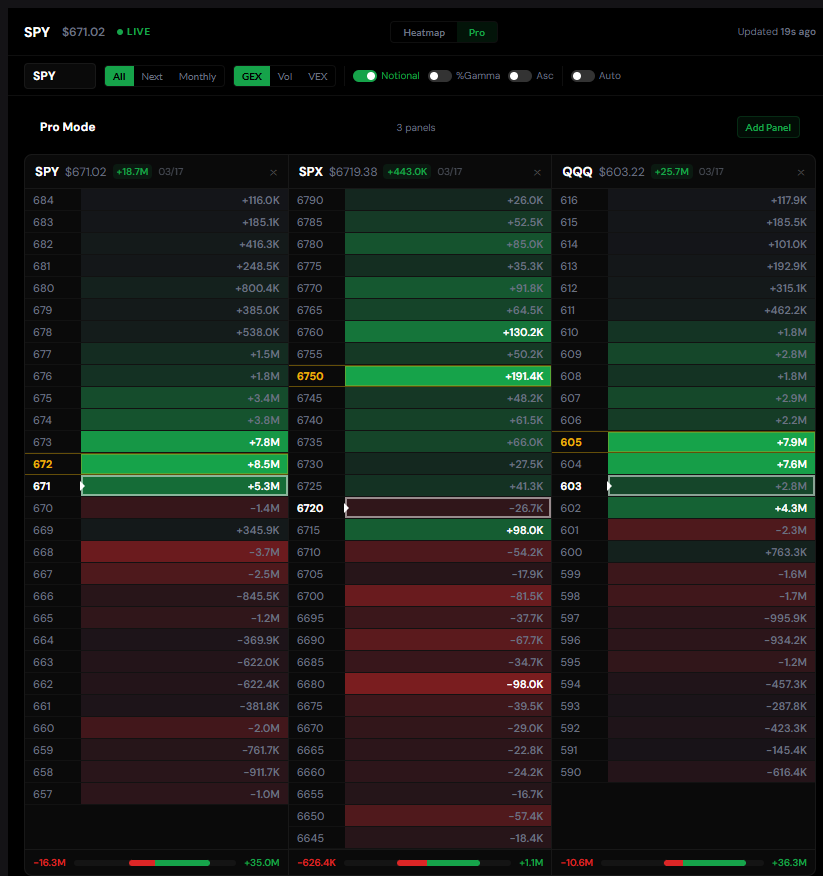Click SPY total negative -16.3M

(x=50, y=863)
